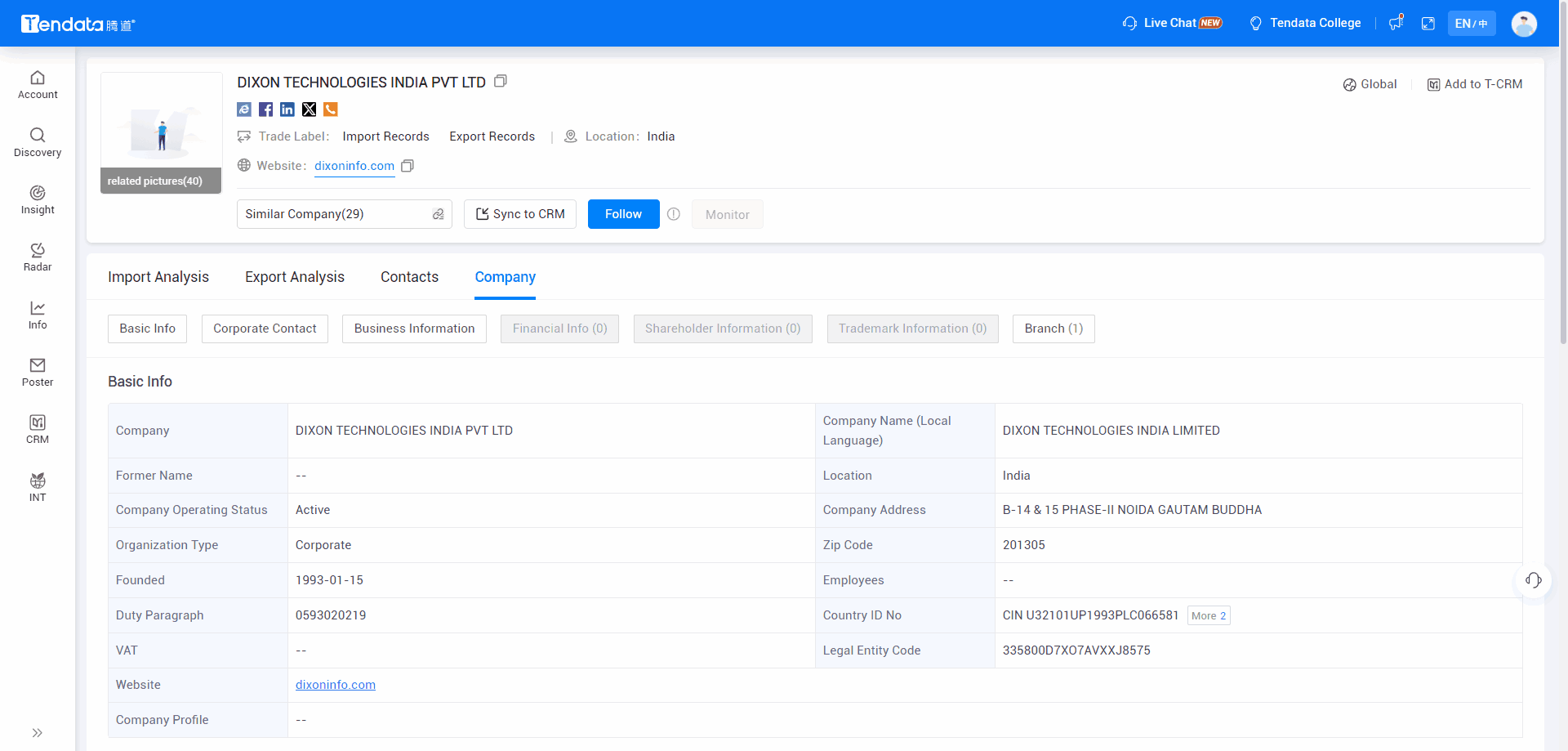Copy the company name using copy icon

tap(501, 82)
